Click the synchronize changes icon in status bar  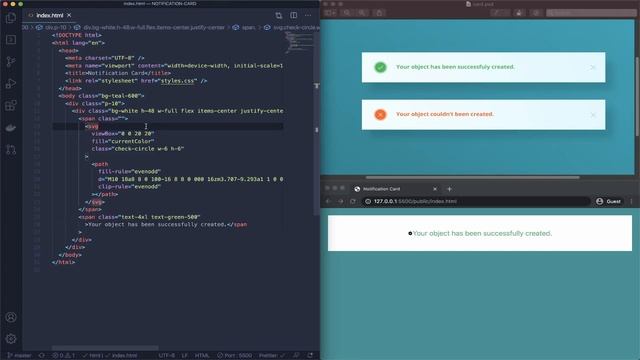(x=42, y=356)
